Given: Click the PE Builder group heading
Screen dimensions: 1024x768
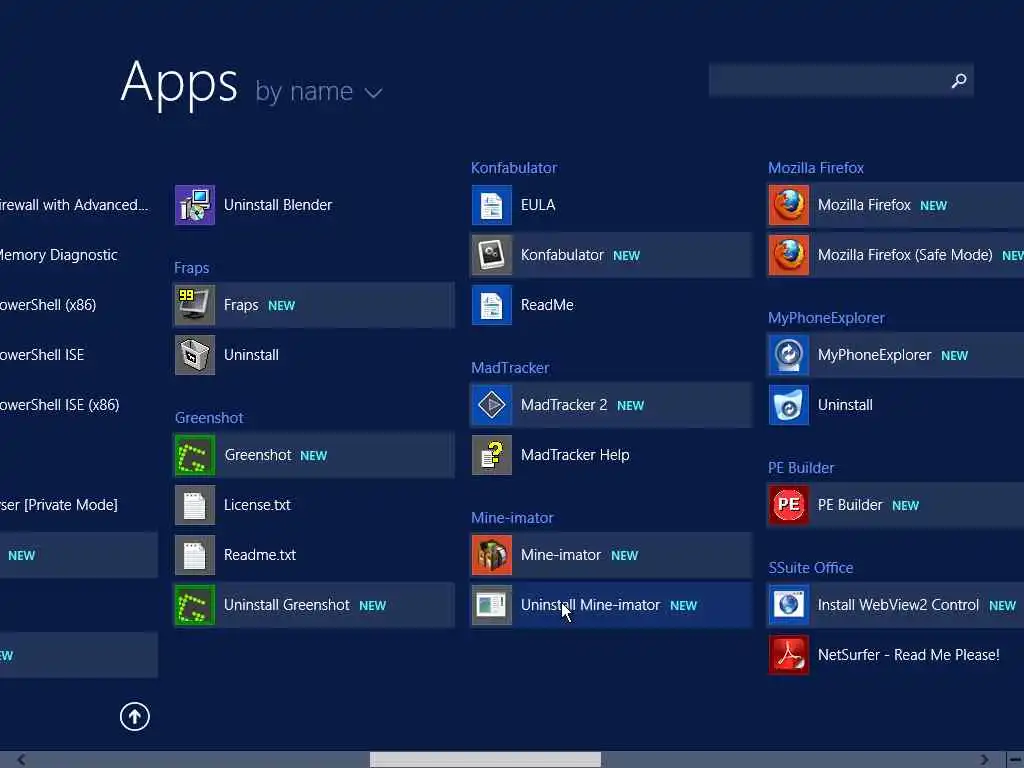Looking at the screenshot, I should [x=801, y=468].
